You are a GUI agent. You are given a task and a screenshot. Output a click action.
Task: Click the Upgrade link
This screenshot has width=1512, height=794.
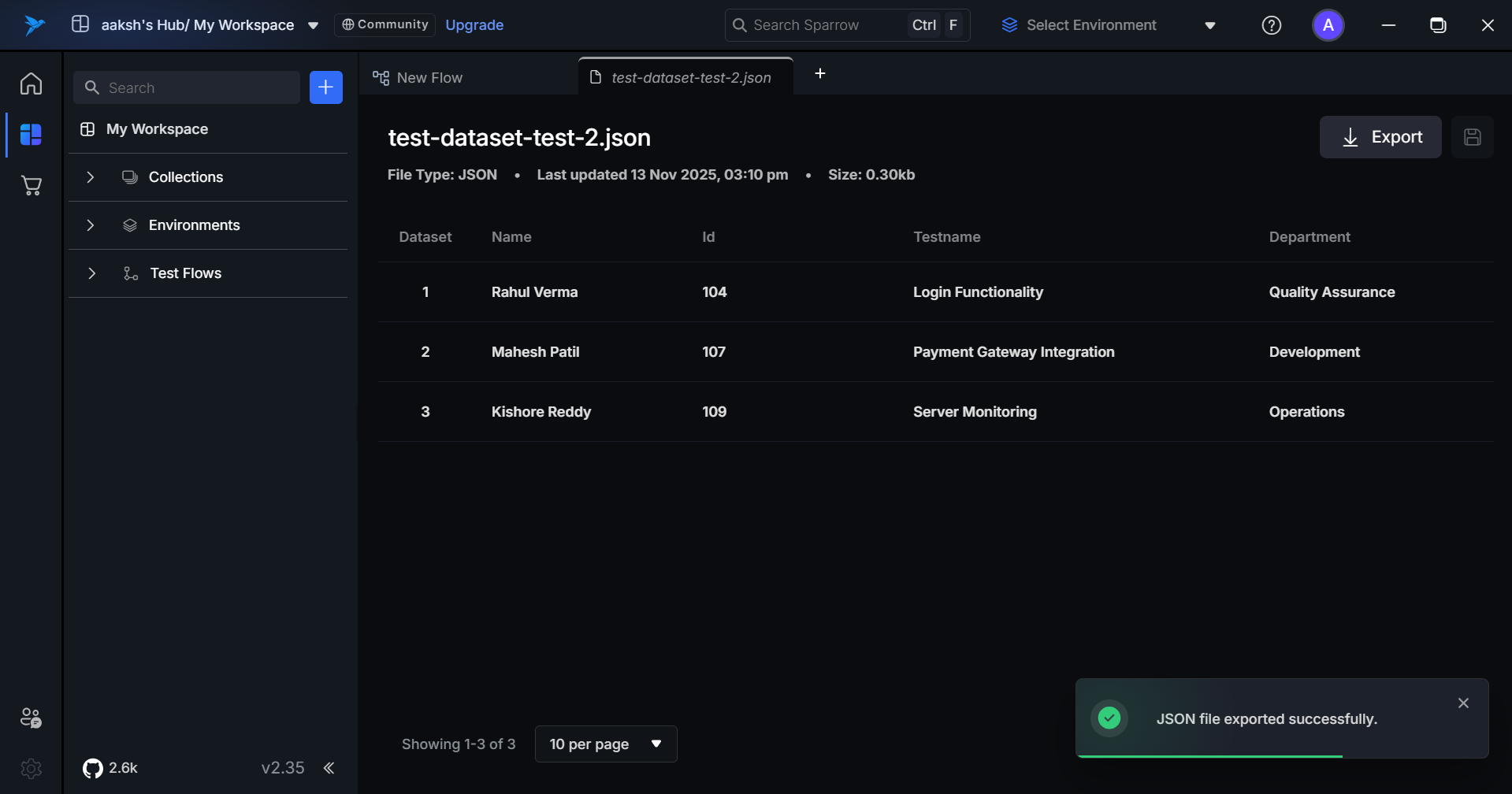[474, 25]
